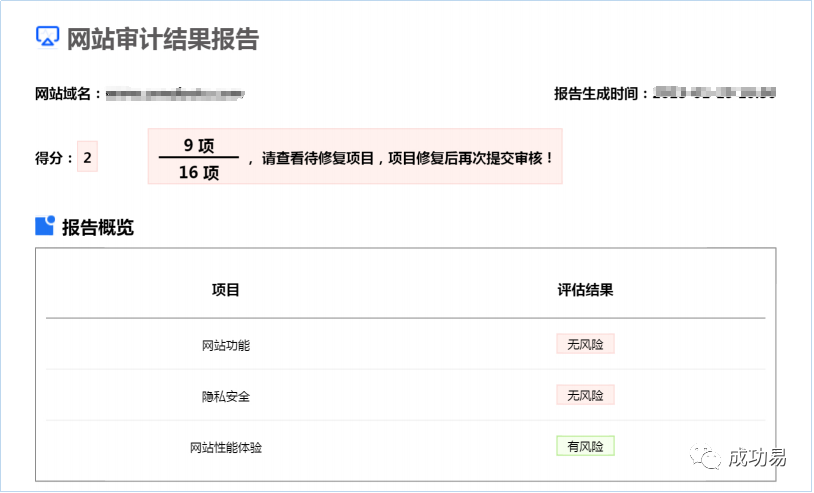Select the 隐私安全 row
This screenshot has width=814, height=493.
pos(405,395)
